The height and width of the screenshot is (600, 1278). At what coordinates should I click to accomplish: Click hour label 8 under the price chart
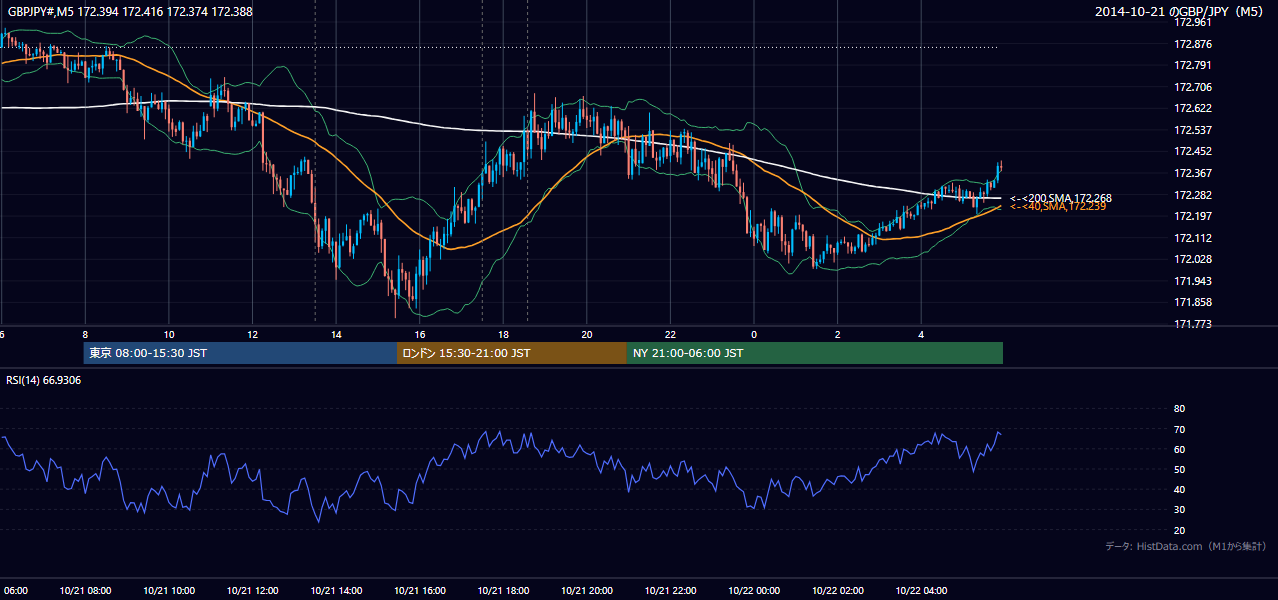pos(85,334)
